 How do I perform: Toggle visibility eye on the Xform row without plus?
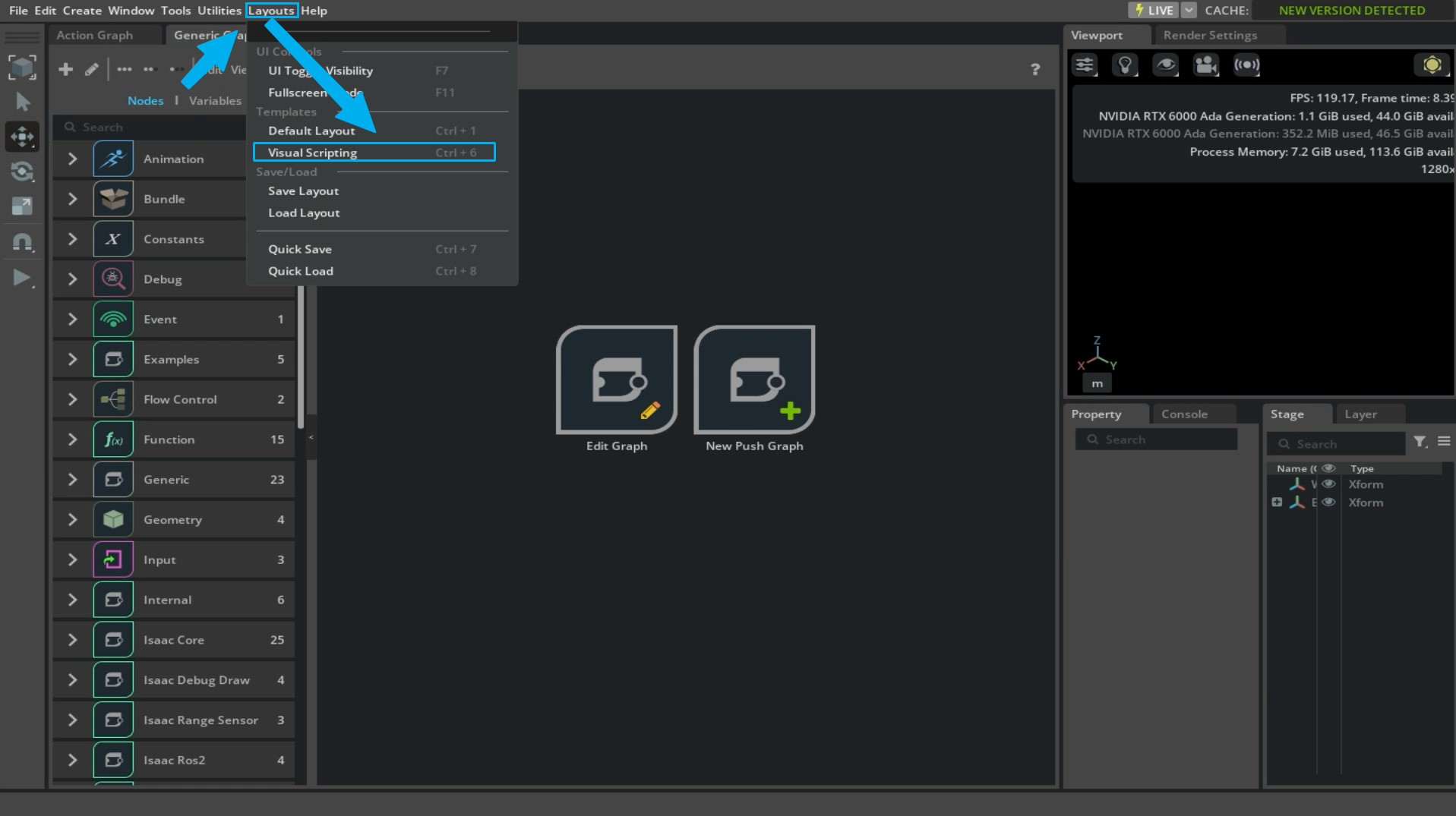coord(1328,484)
